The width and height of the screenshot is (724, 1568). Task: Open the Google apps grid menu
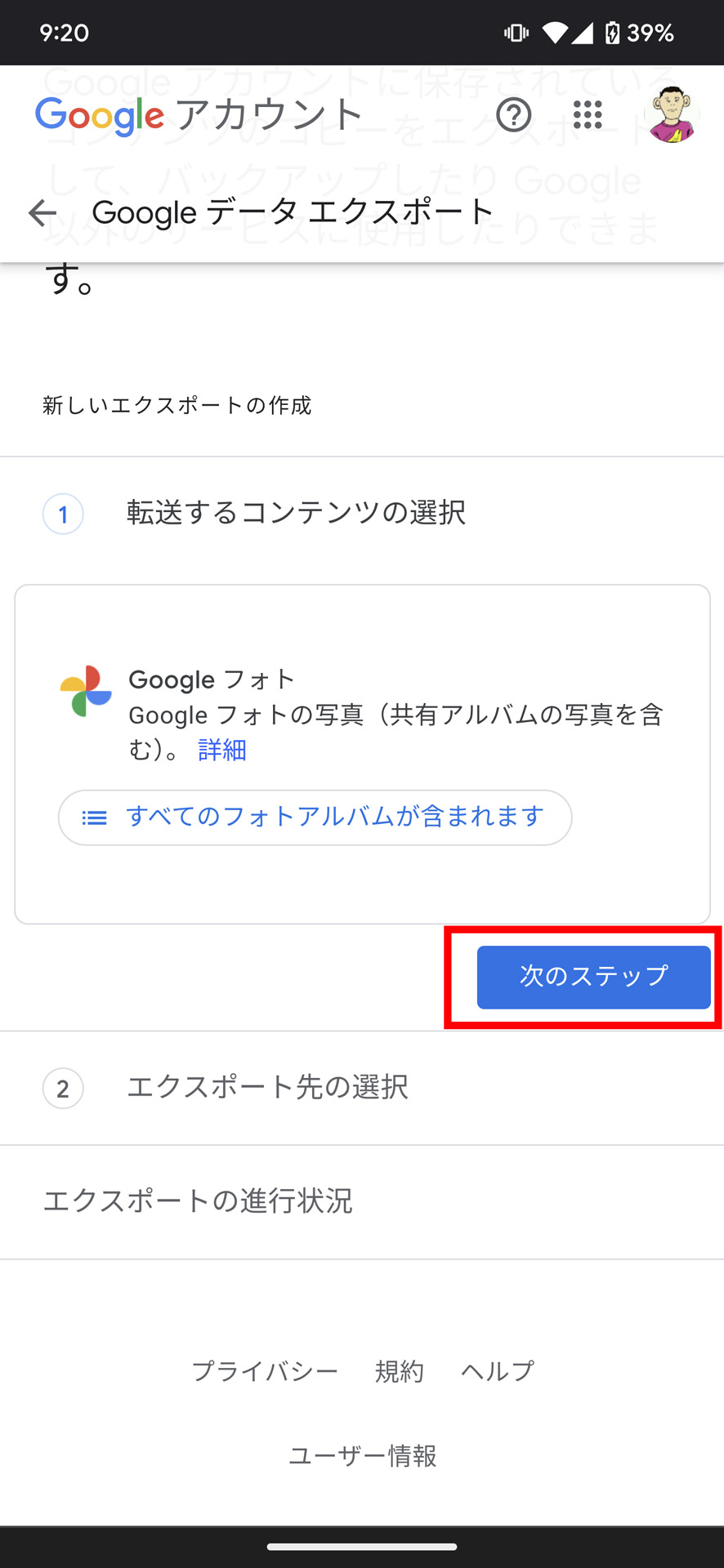click(x=588, y=115)
